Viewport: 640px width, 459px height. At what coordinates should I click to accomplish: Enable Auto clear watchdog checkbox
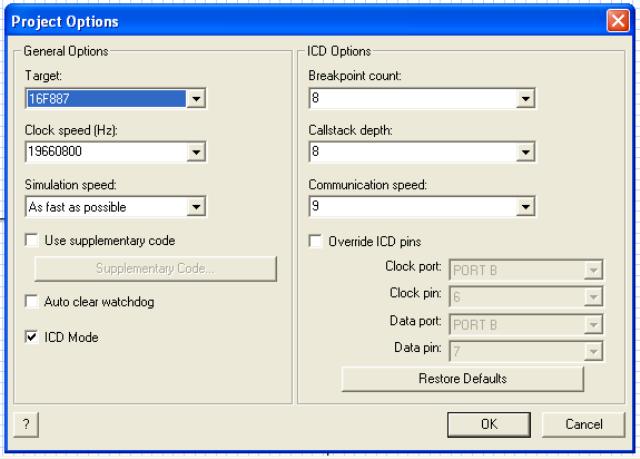pyautogui.click(x=31, y=302)
